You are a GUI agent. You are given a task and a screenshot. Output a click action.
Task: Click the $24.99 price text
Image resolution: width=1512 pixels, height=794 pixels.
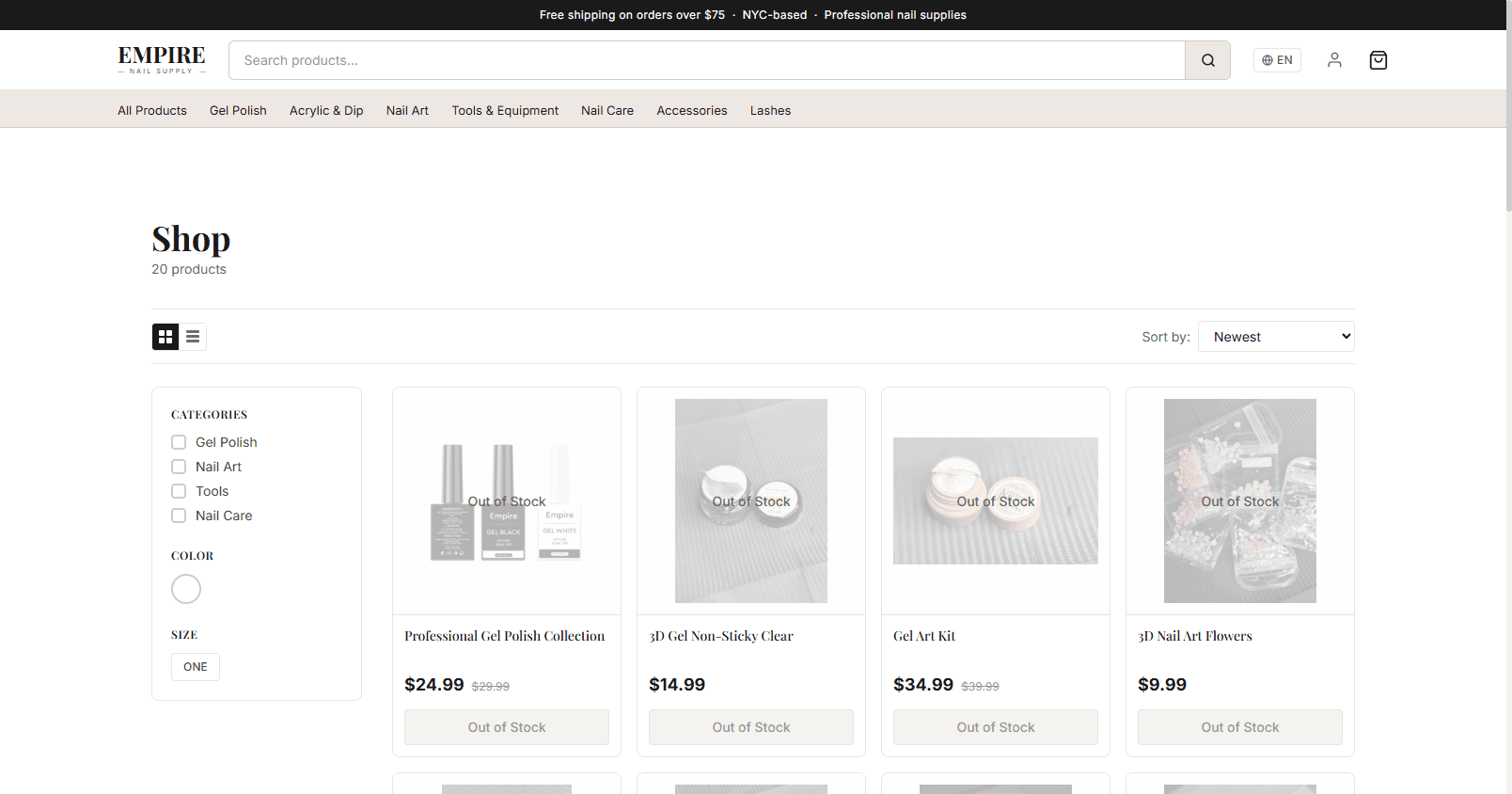(434, 685)
